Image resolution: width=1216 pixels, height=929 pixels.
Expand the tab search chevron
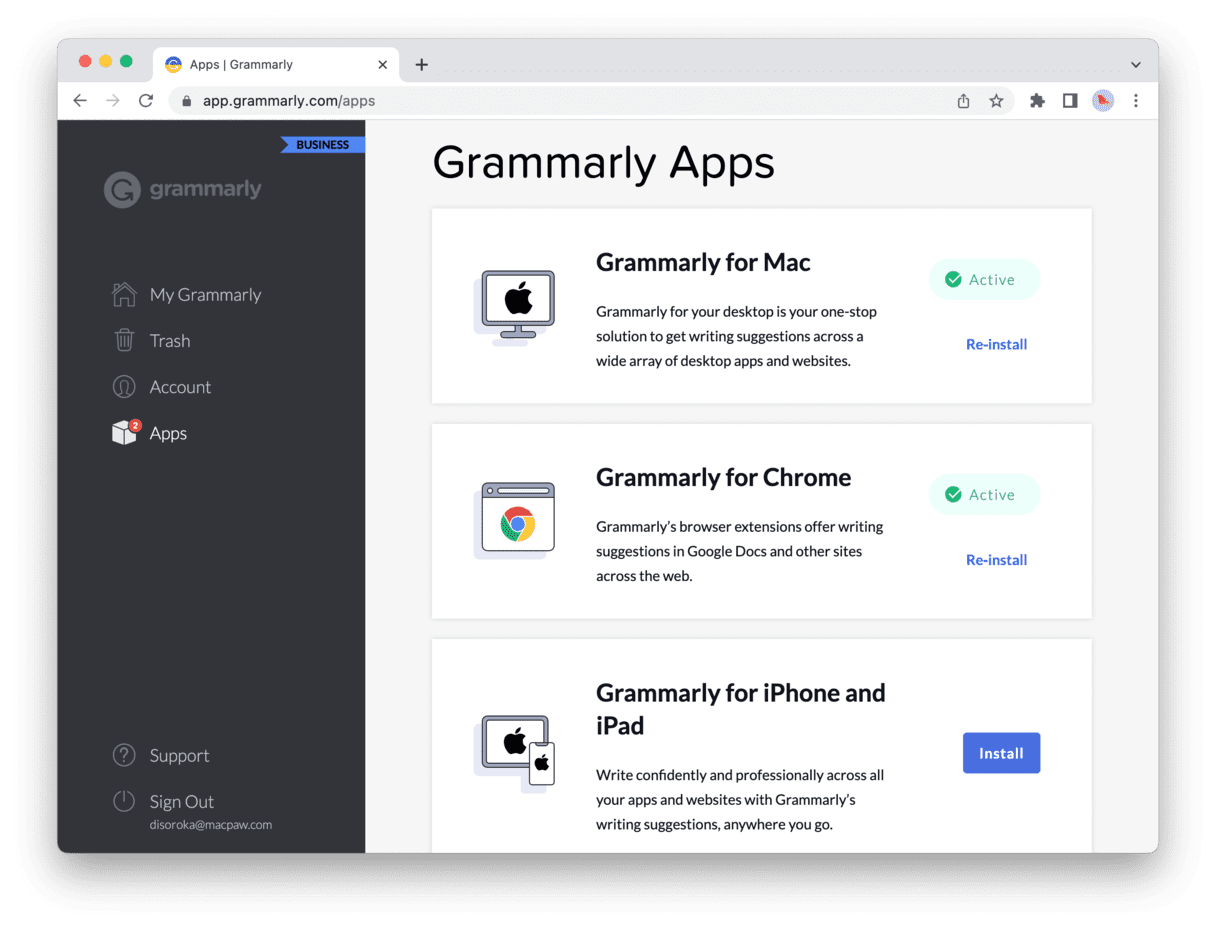1136,65
